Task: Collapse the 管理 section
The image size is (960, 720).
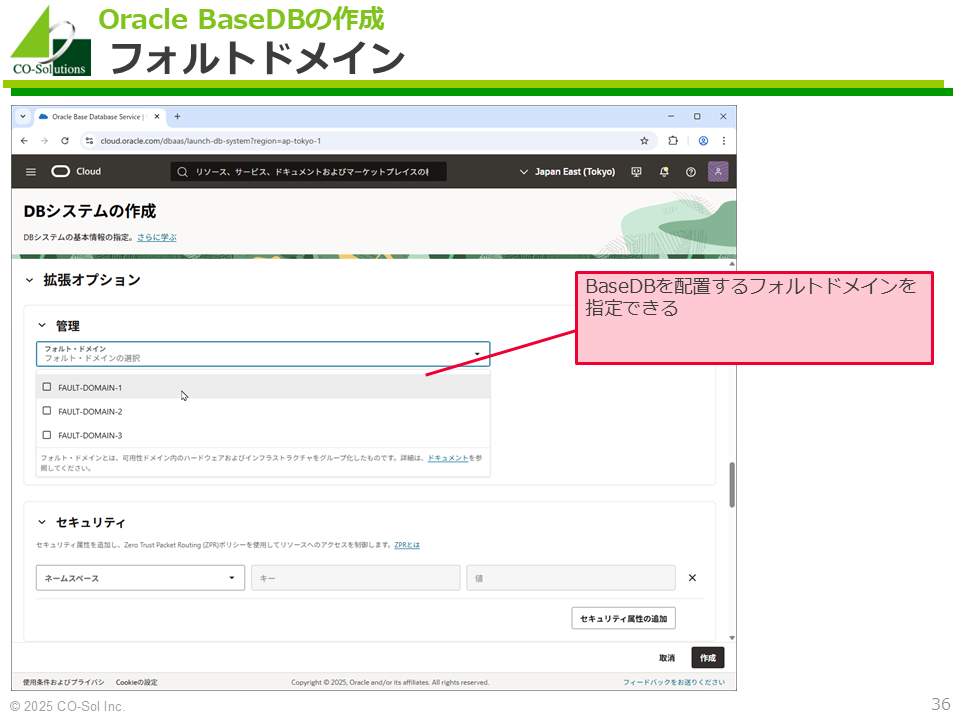Action: pos(42,325)
